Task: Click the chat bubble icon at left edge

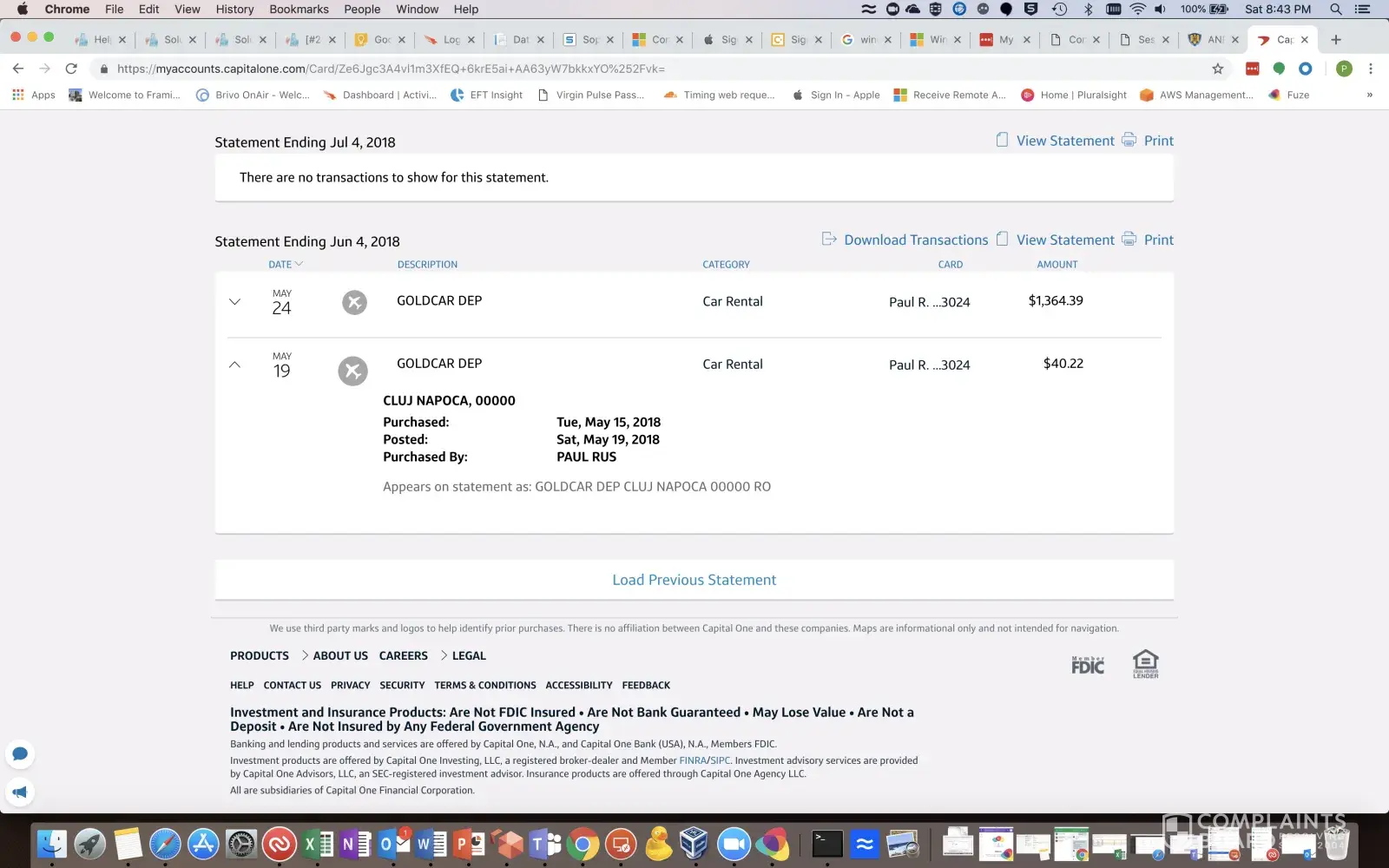Action: tap(20, 753)
